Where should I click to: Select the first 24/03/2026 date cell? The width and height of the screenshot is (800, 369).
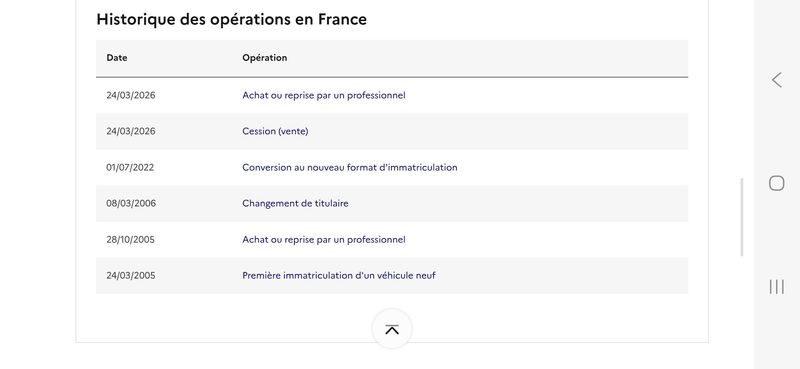coord(131,95)
